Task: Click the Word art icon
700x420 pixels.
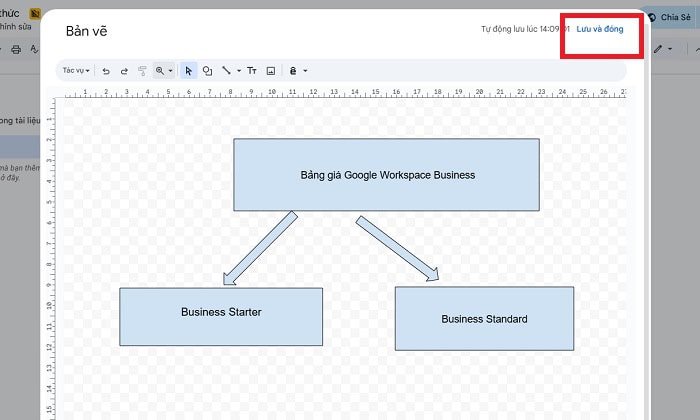Action: [293, 71]
